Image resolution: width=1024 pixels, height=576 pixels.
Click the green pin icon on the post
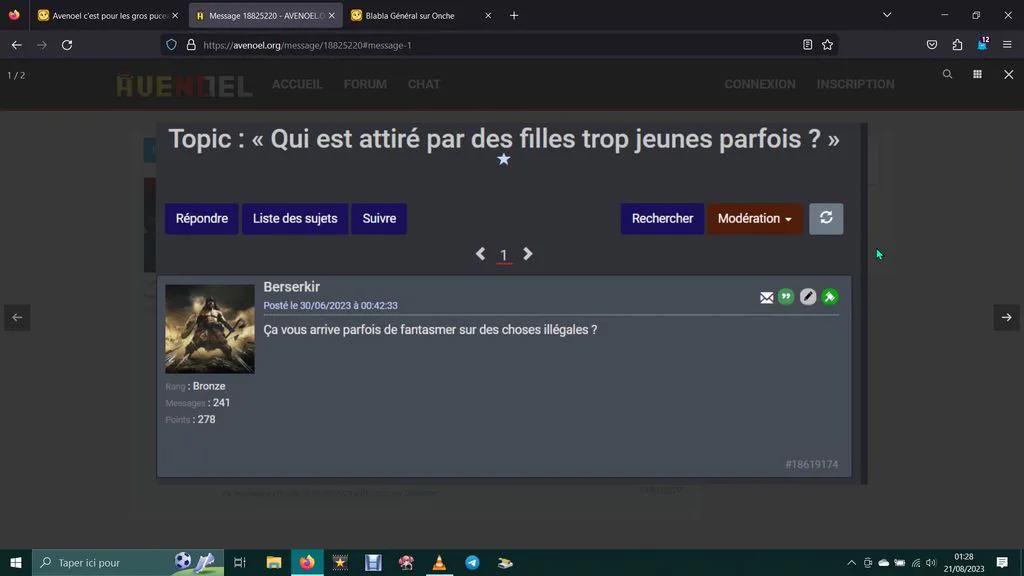(830, 297)
